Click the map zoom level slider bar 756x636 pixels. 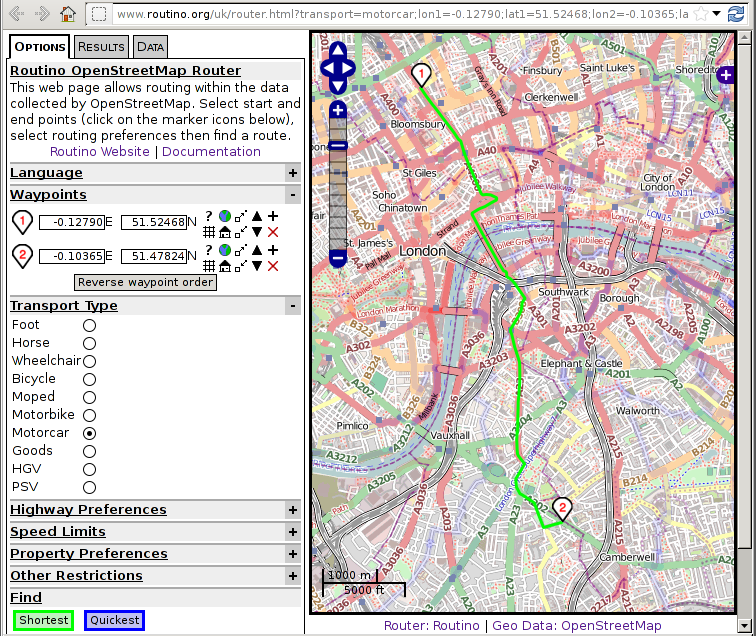pos(338,184)
